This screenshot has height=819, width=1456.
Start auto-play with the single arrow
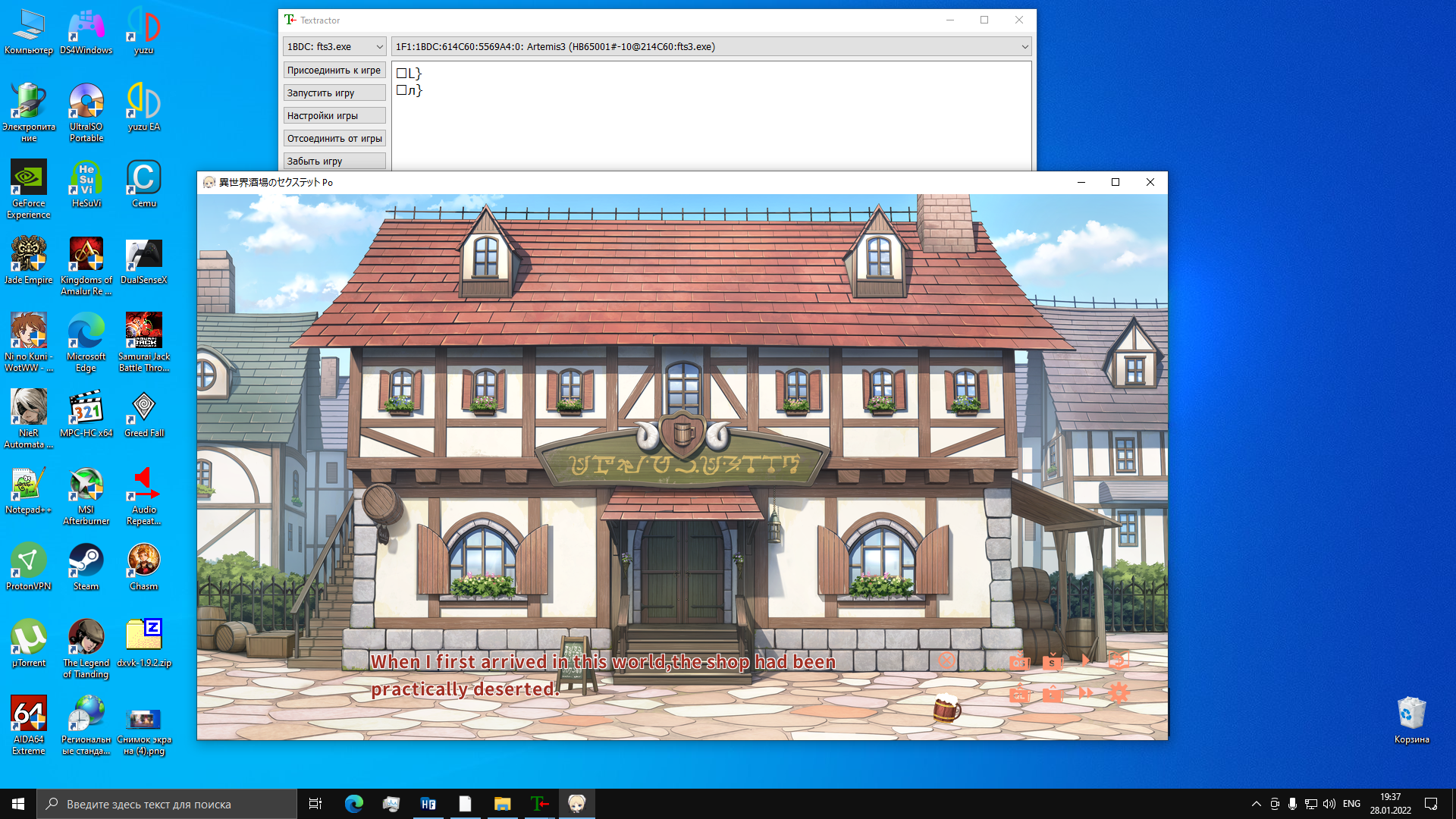1085,661
